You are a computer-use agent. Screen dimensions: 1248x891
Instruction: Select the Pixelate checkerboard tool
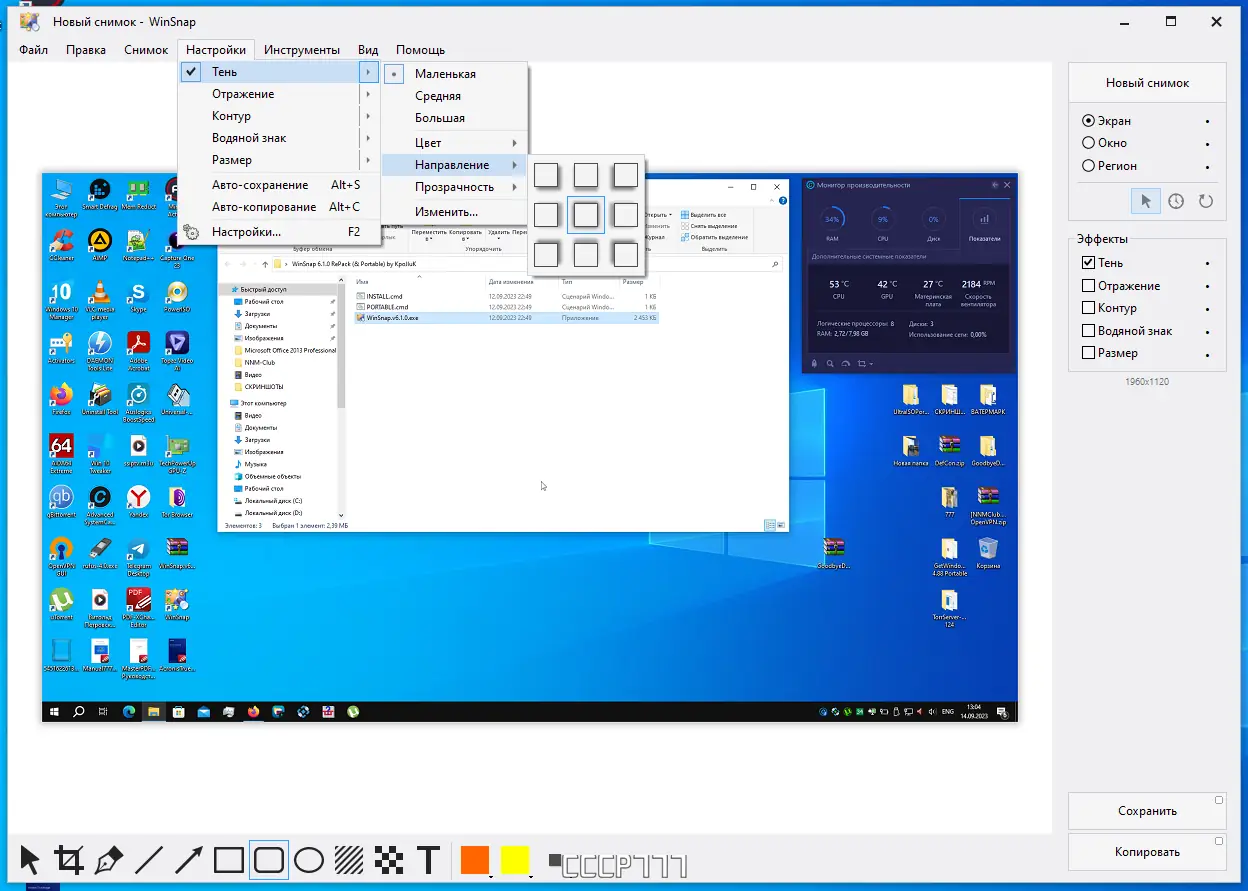coord(389,860)
